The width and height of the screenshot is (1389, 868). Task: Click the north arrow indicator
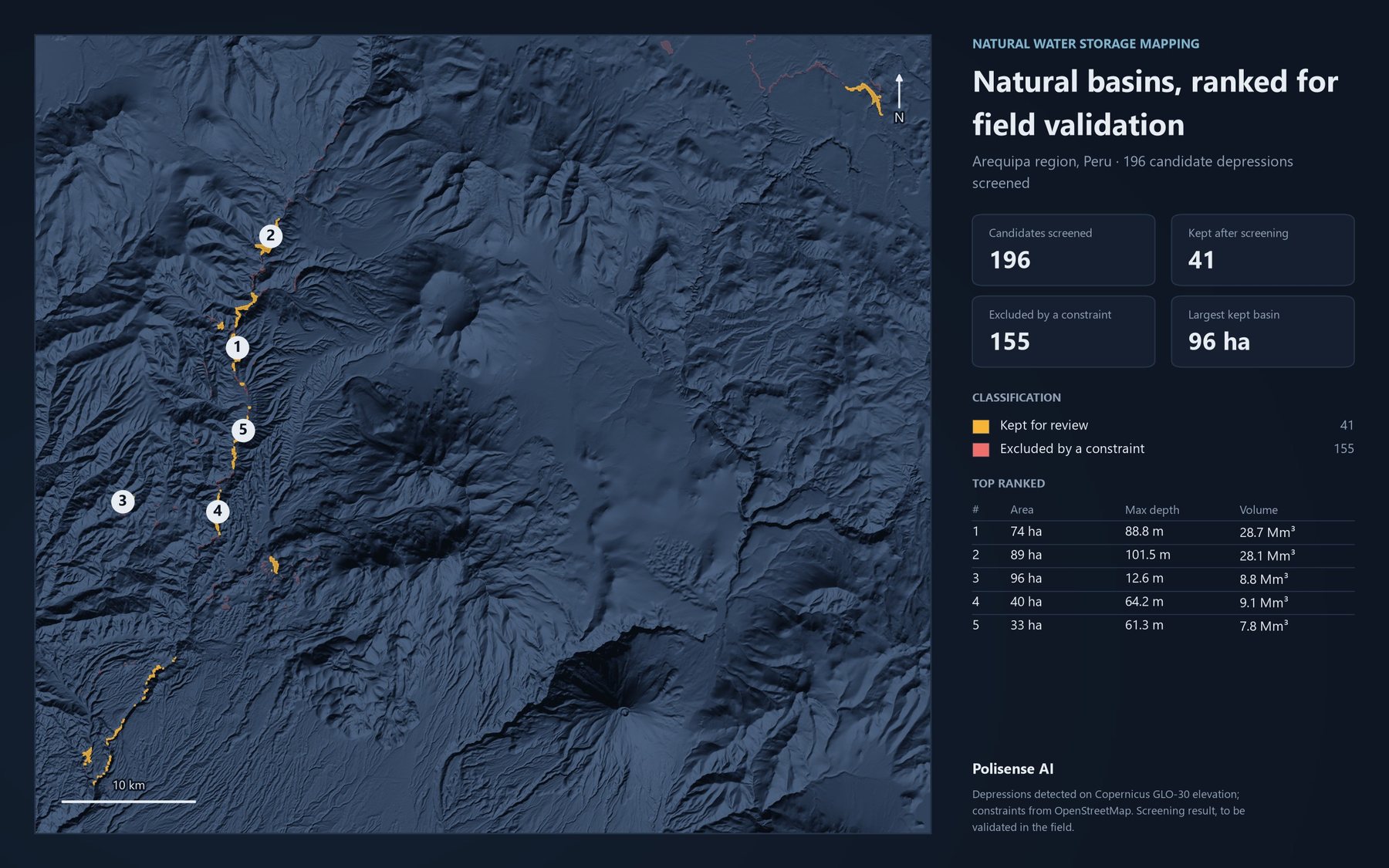(899, 98)
